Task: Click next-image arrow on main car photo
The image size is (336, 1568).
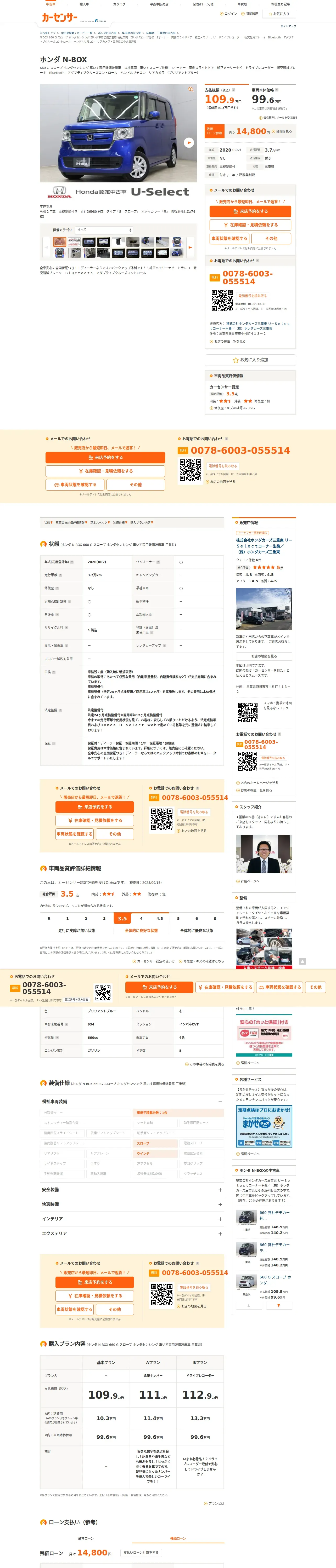Action: pyautogui.click(x=189, y=142)
